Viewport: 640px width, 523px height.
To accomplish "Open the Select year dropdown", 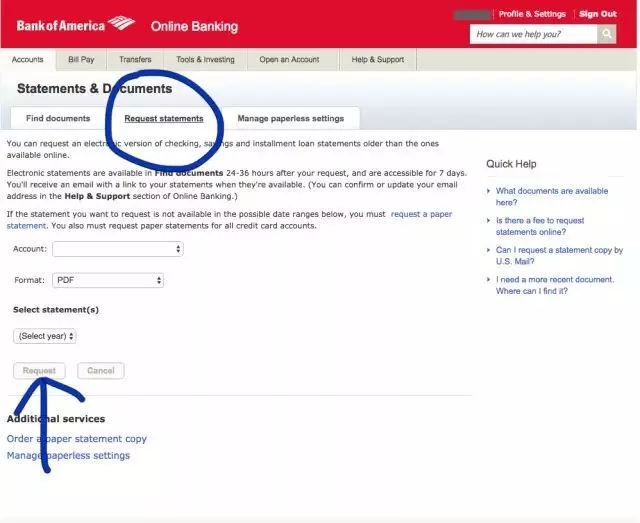I will (x=45, y=336).
